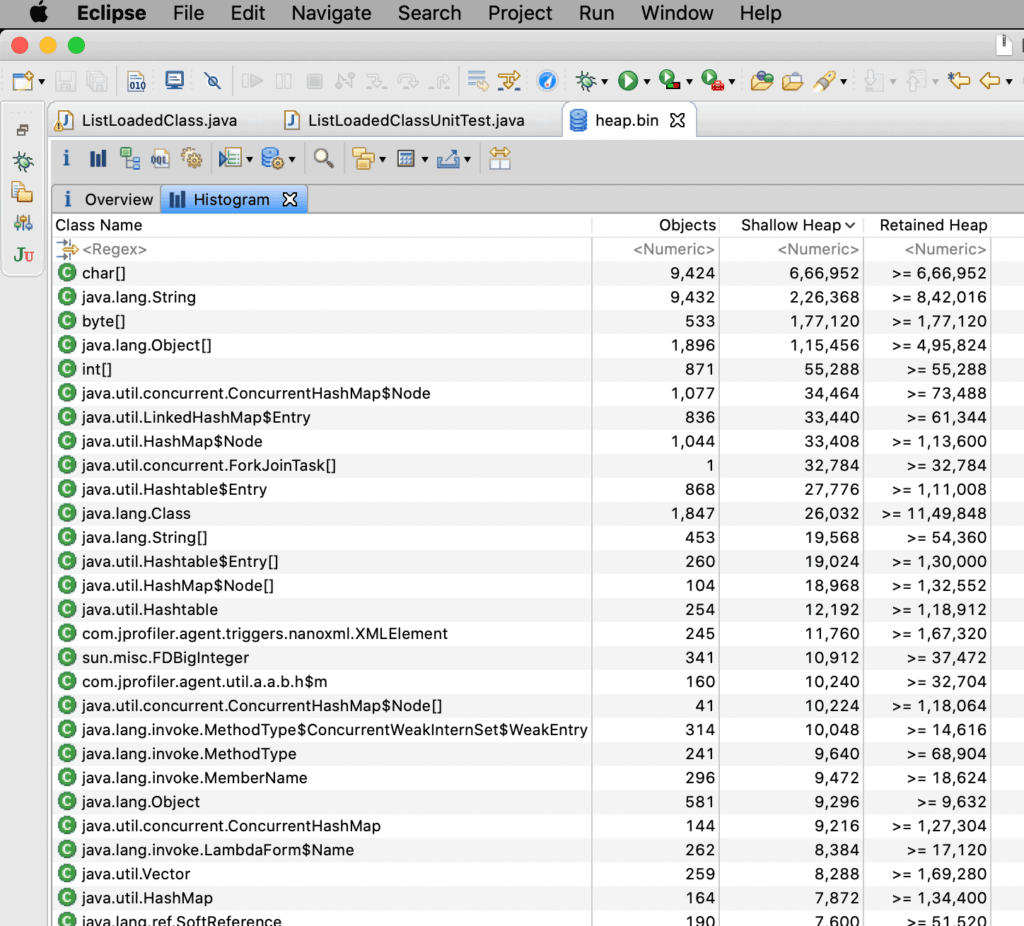Select the java.util.HashMap$Node row
The width and height of the screenshot is (1024, 926).
(521, 441)
